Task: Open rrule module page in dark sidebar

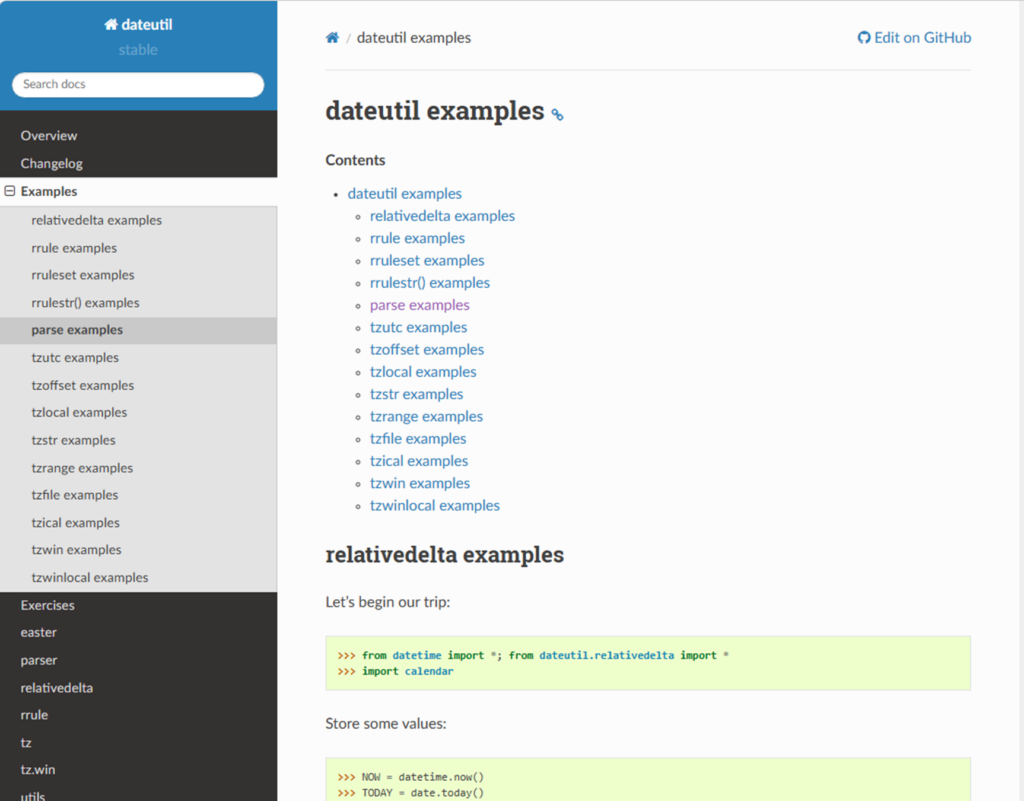Action: pos(34,715)
